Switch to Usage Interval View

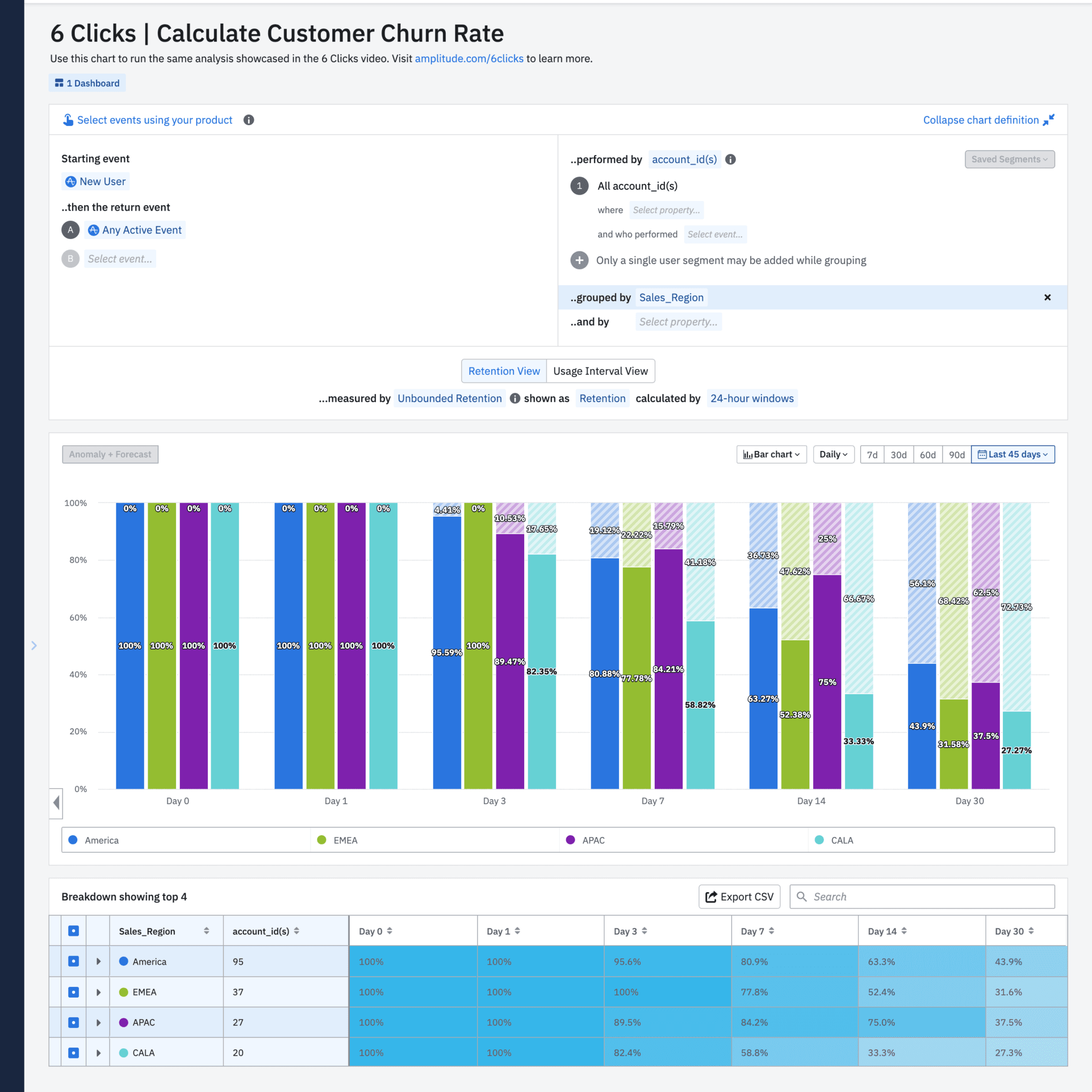pos(600,371)
